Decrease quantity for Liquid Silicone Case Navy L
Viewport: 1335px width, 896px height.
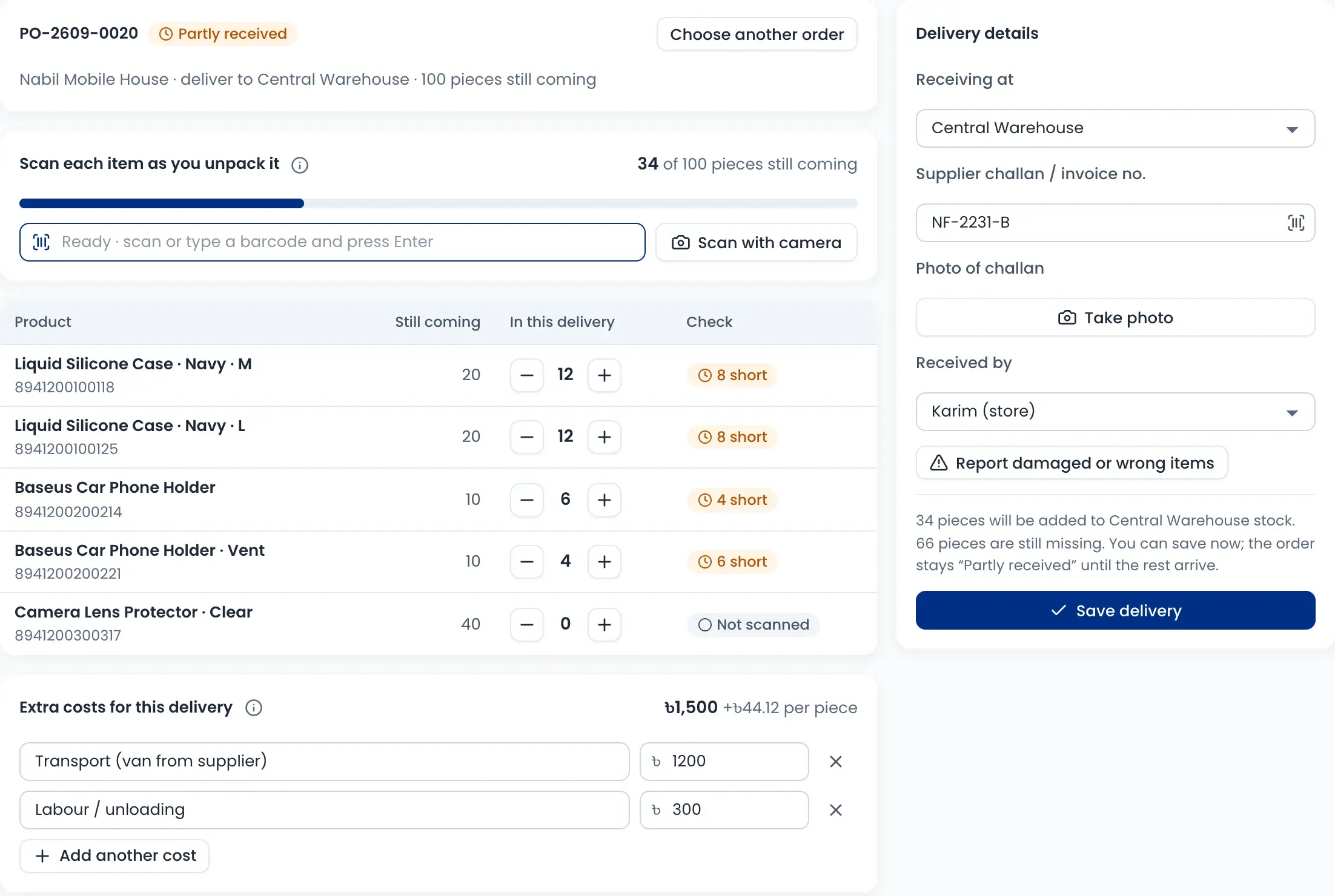click(527, 437)
